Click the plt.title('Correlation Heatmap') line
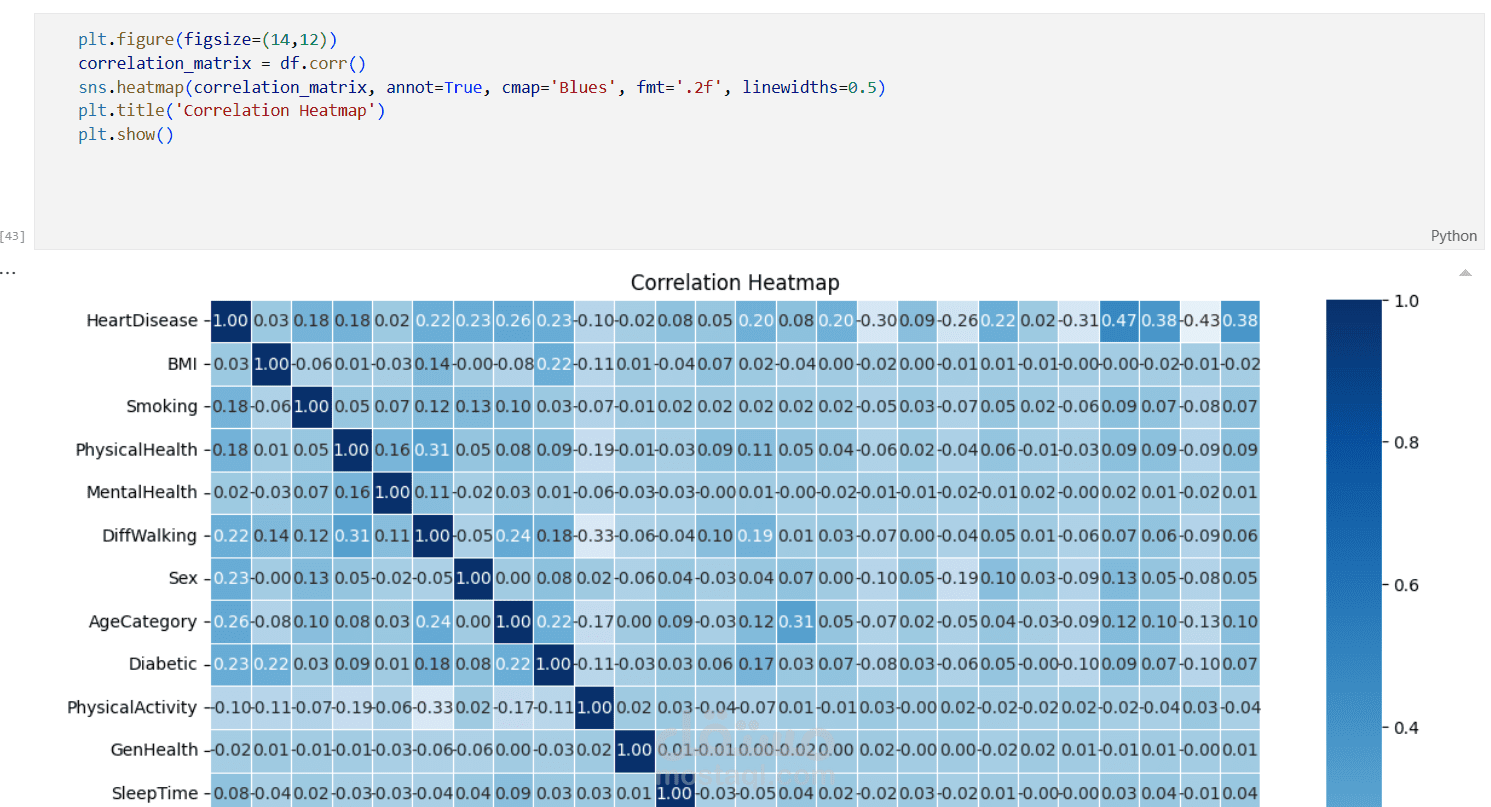Viewport: 1491px width, 807px height. [x=232, y=110]
